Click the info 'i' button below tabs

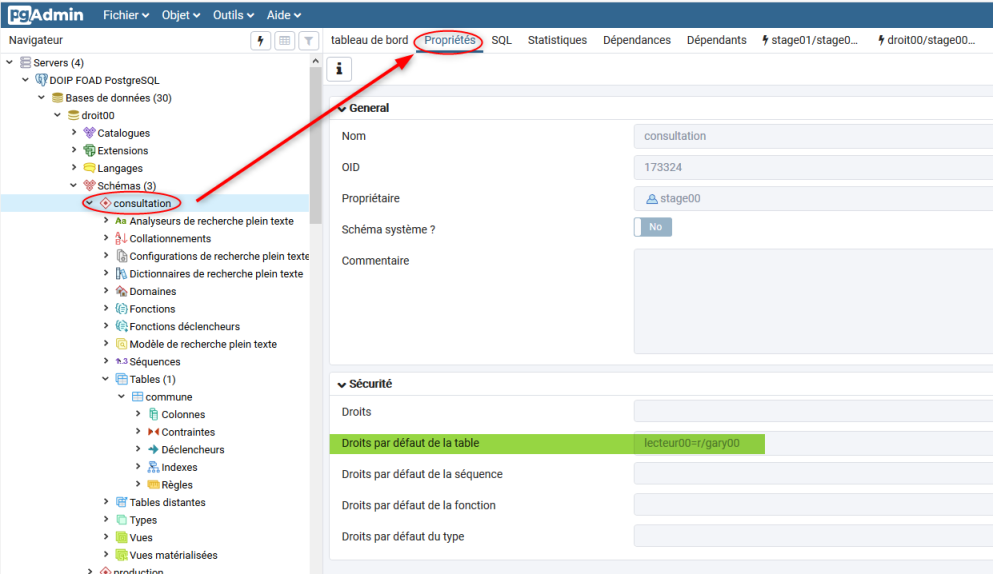click(339, 69)
